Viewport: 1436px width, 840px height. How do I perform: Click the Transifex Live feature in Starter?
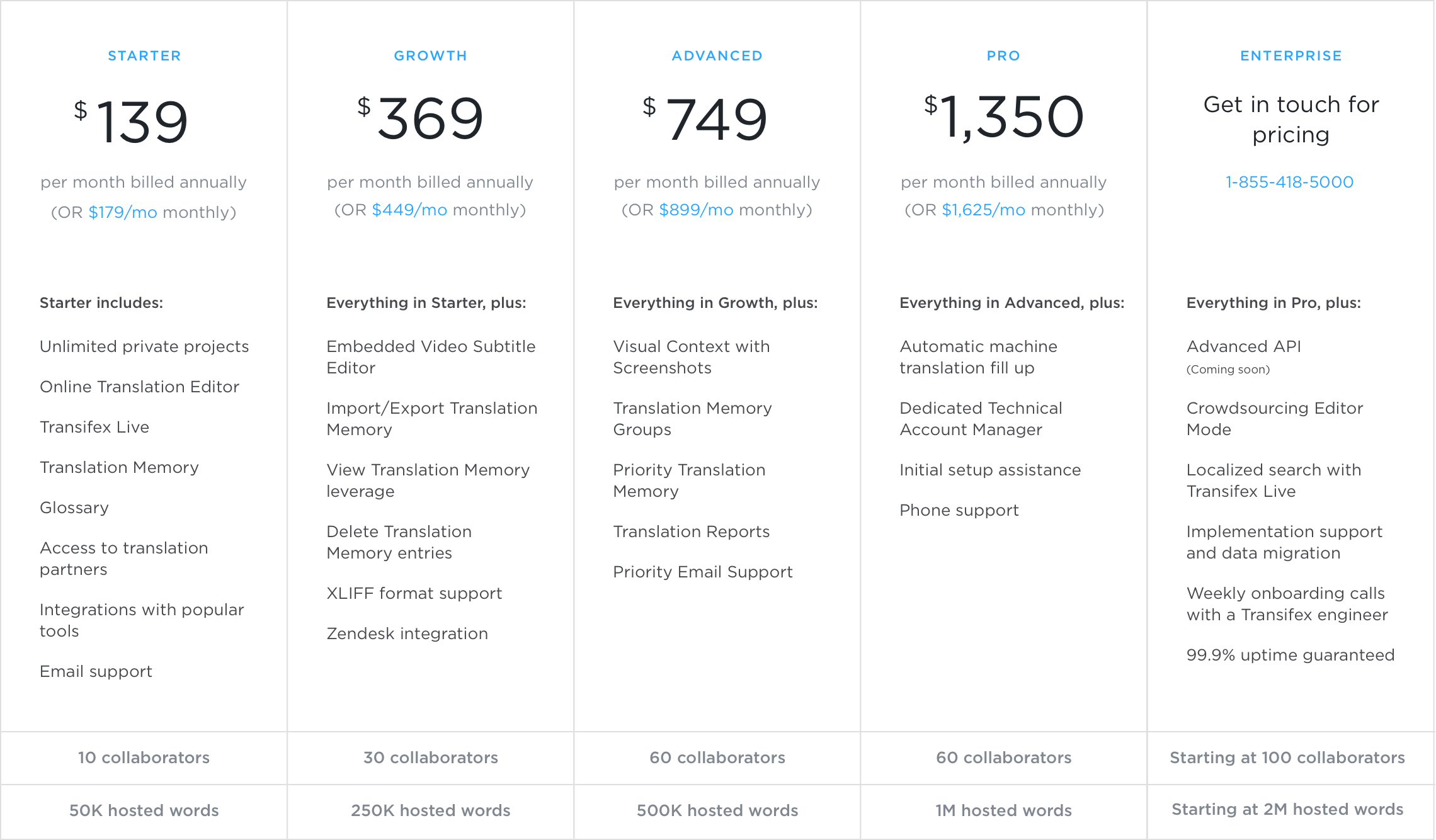coord(94,427)
